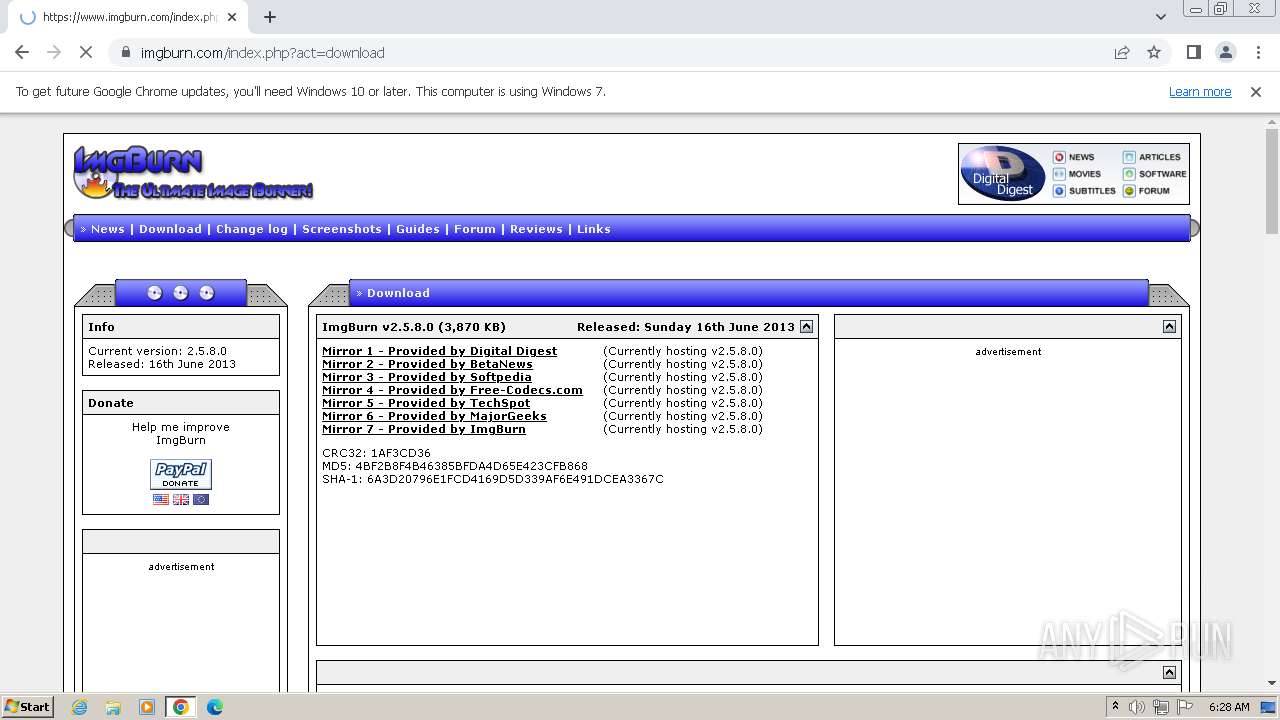This screenshot has height=720, width=1280.
Task: Open Guides in site menu
Action: click(418, 229)
